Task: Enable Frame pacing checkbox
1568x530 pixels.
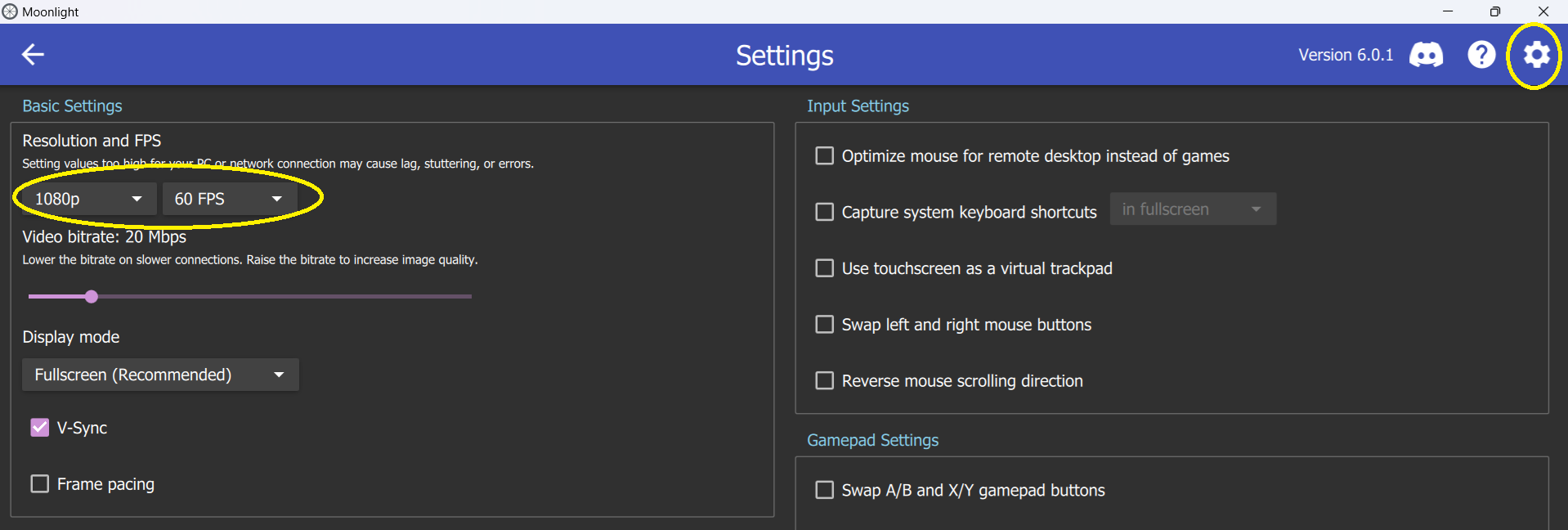Action: tap(39, 484)
